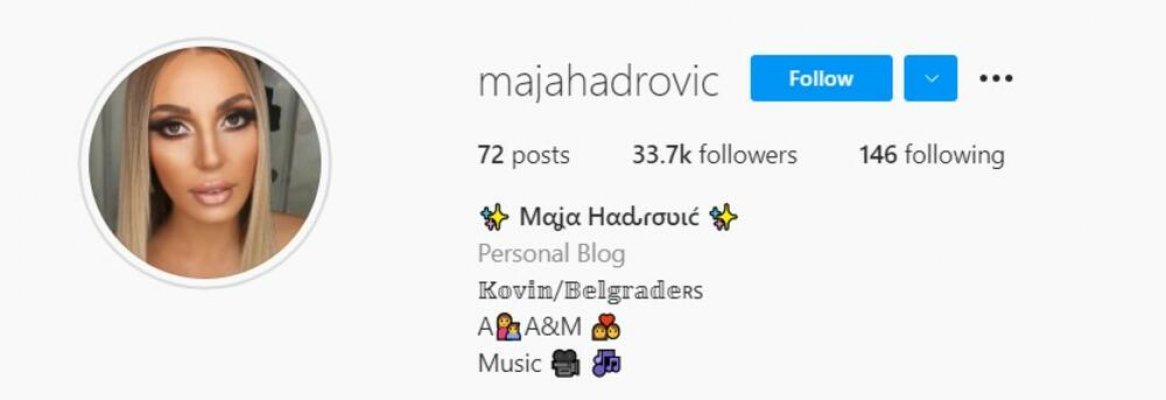Image resolution: width=1166 pixels, height=400 pixels.
Task: Open the profile picture thumbnail
Action: (205, 163)
